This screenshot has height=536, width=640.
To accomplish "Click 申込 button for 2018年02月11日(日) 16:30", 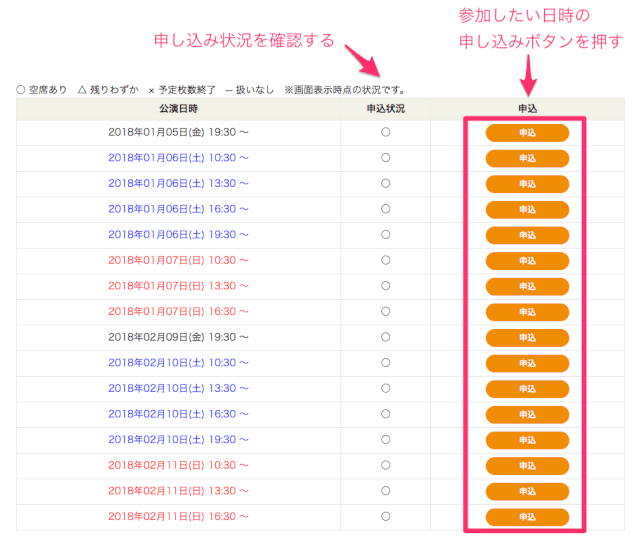I will (527, 517).
